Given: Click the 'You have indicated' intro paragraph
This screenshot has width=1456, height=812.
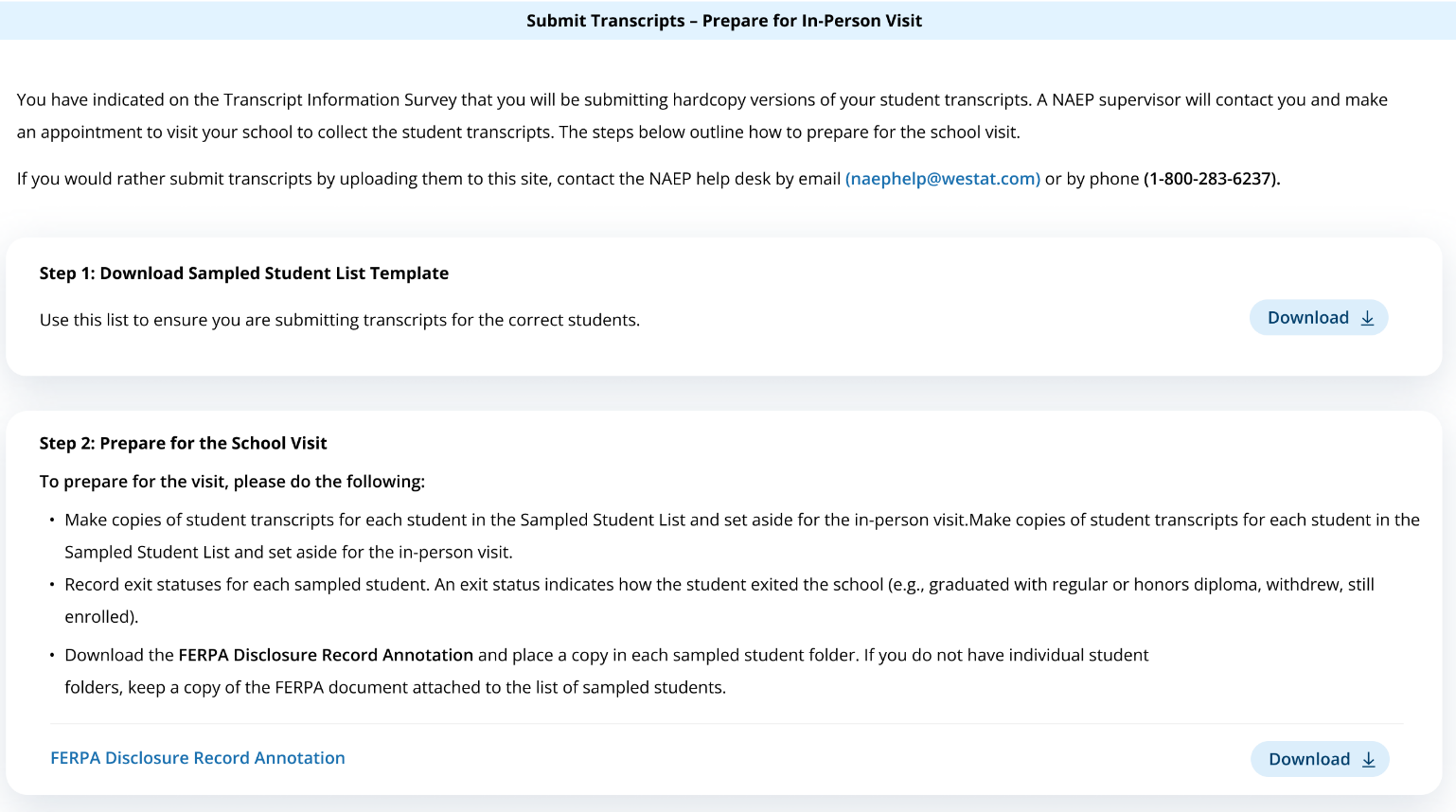Looking at the screenshot, I should (701, 100).
